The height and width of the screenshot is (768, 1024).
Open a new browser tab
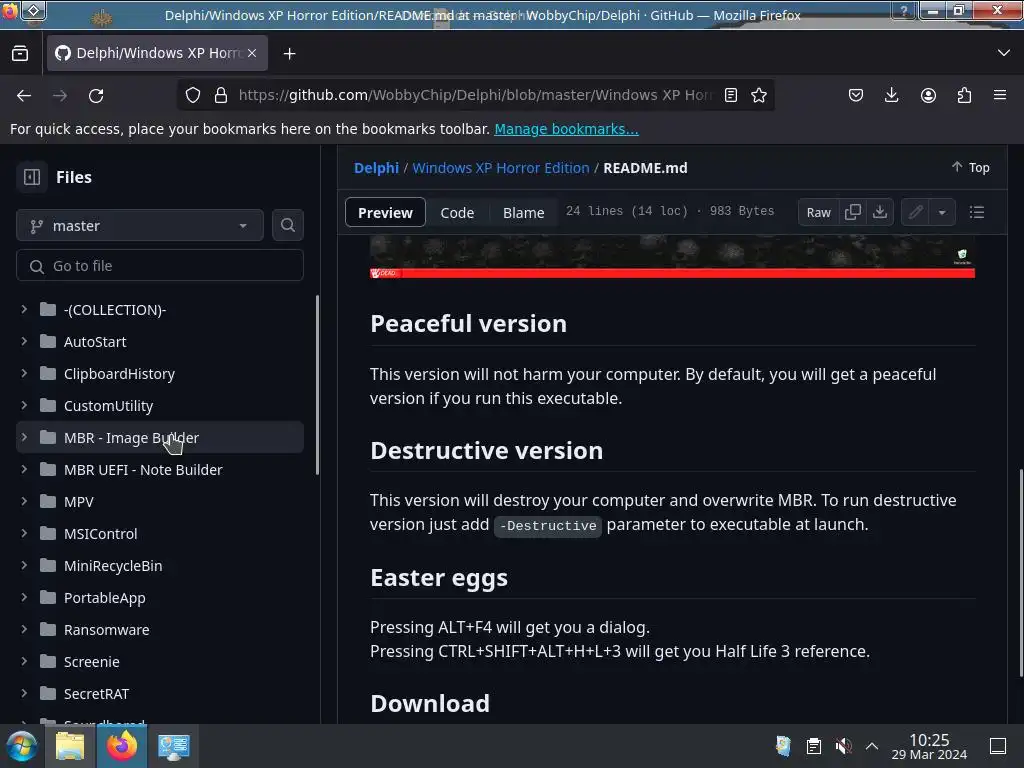point(289,54)
